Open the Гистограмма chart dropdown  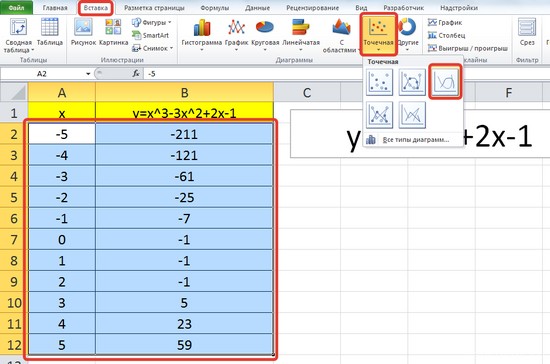point(201,35)
